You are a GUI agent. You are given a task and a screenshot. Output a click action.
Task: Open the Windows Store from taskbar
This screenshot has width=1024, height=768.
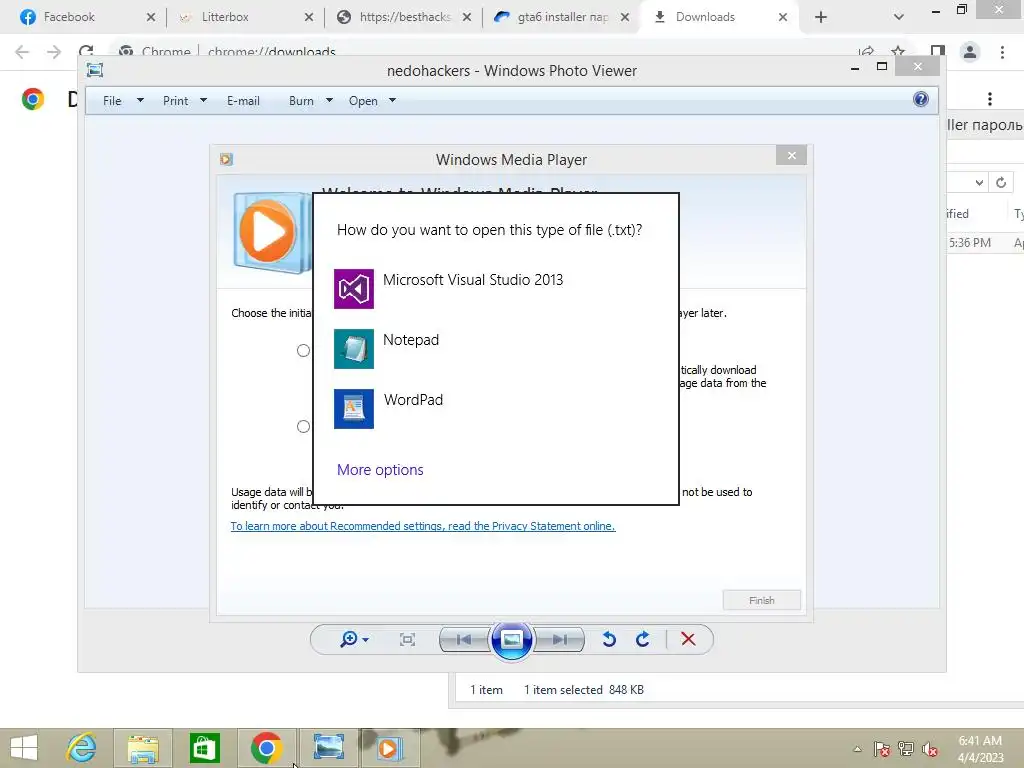(x=204, y=748)
